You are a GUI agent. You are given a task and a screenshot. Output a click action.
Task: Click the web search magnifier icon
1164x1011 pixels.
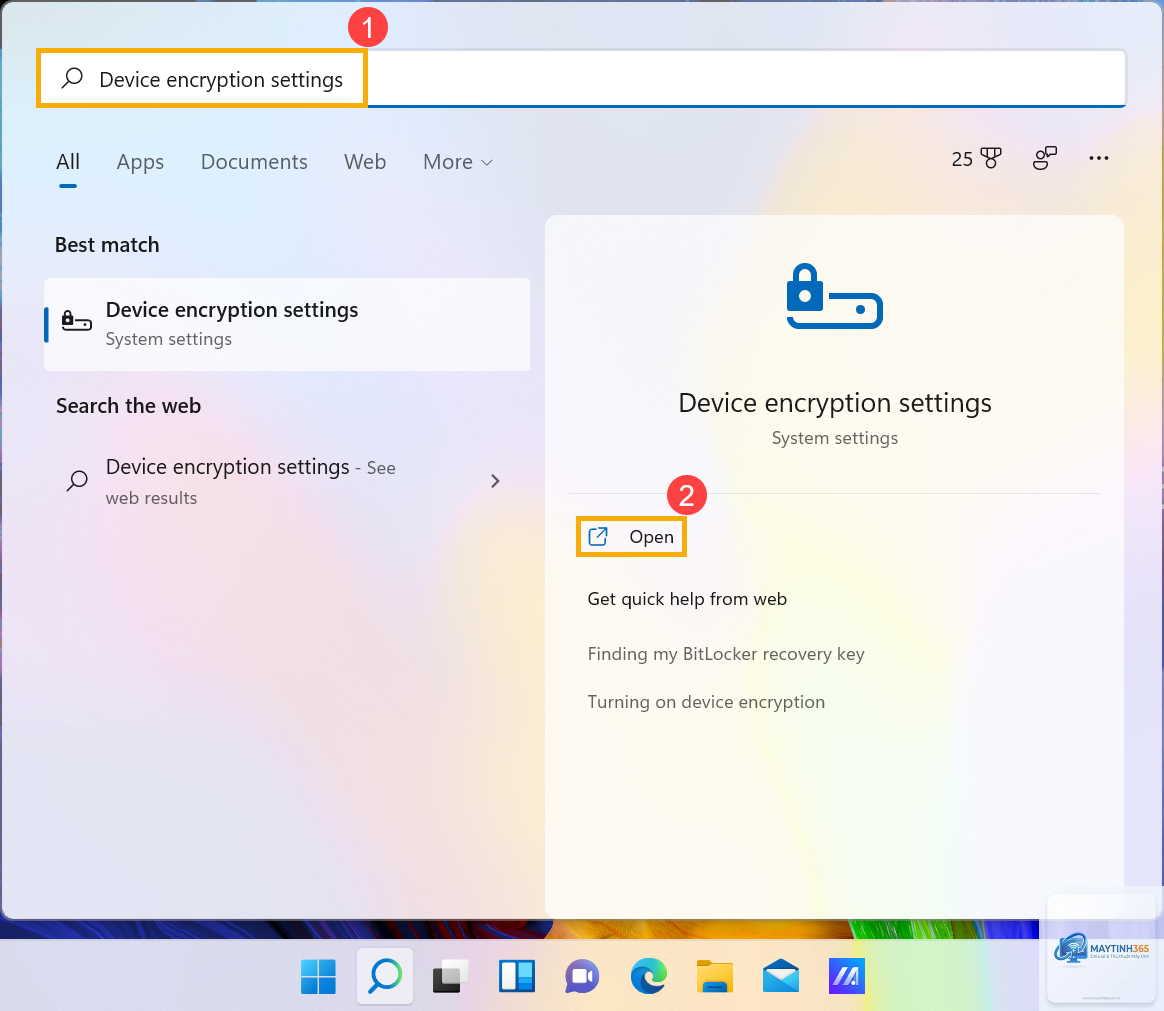pos(77,481)
